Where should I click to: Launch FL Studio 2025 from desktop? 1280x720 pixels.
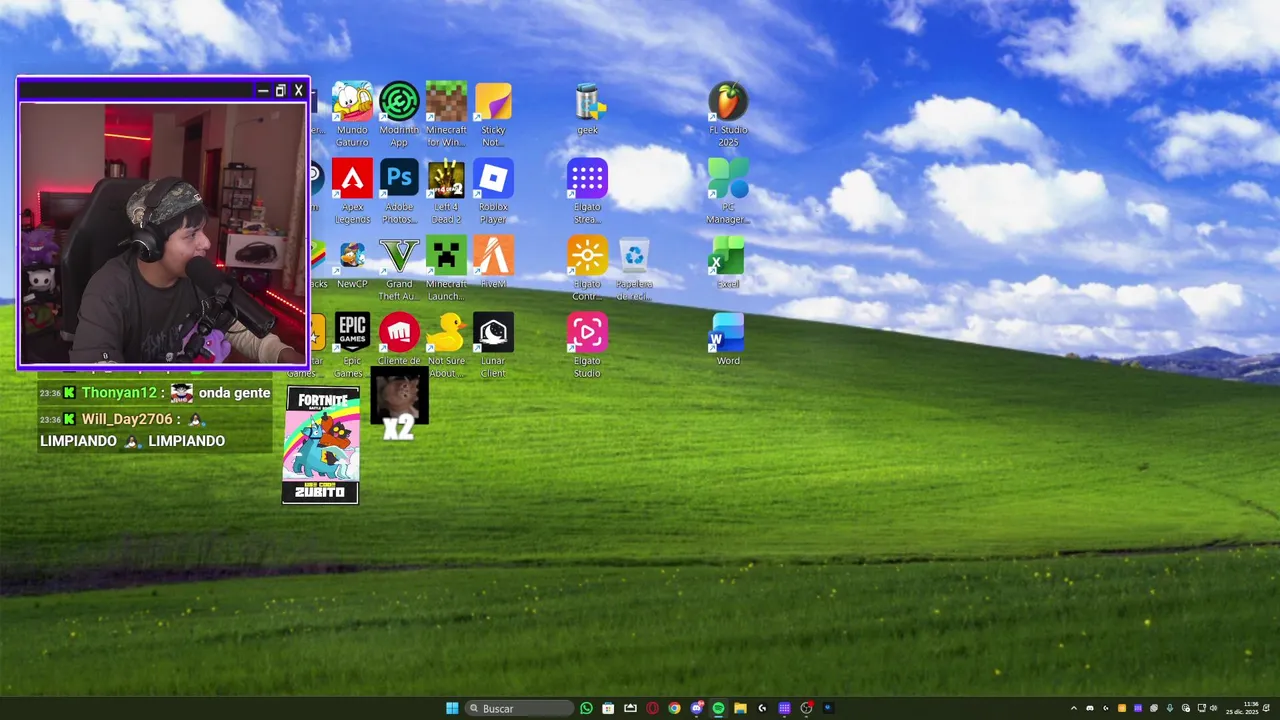tap(728, 114)
